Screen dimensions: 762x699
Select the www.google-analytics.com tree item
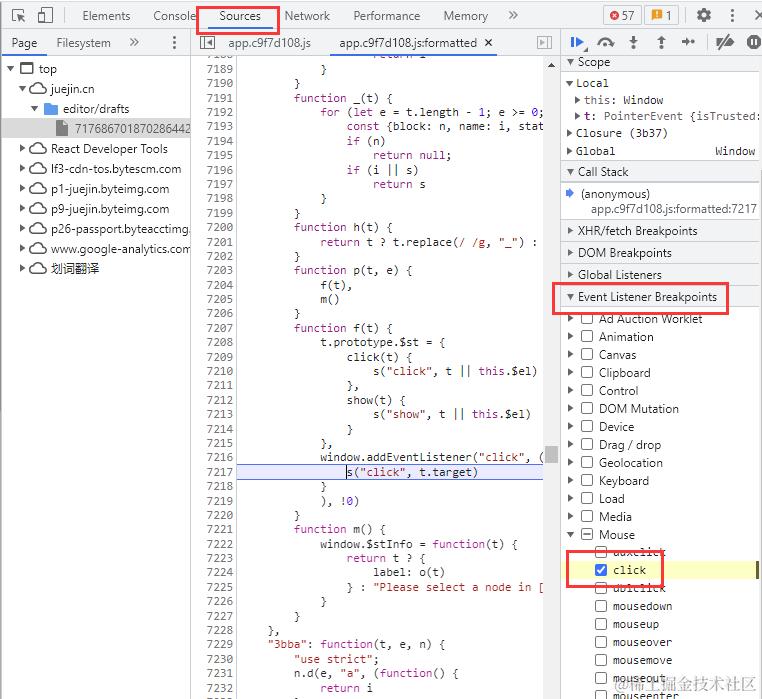point(120,248)
